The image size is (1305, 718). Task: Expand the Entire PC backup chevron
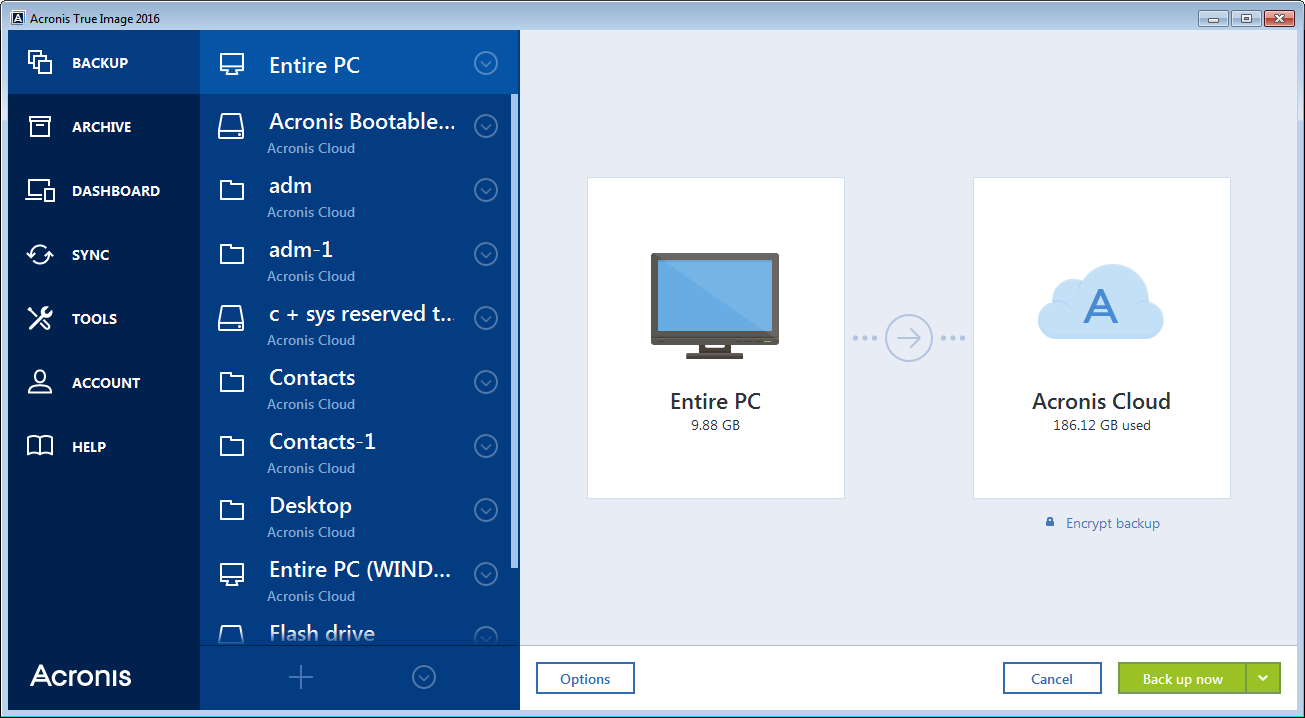pyautogui.click(x=486, y=64)
